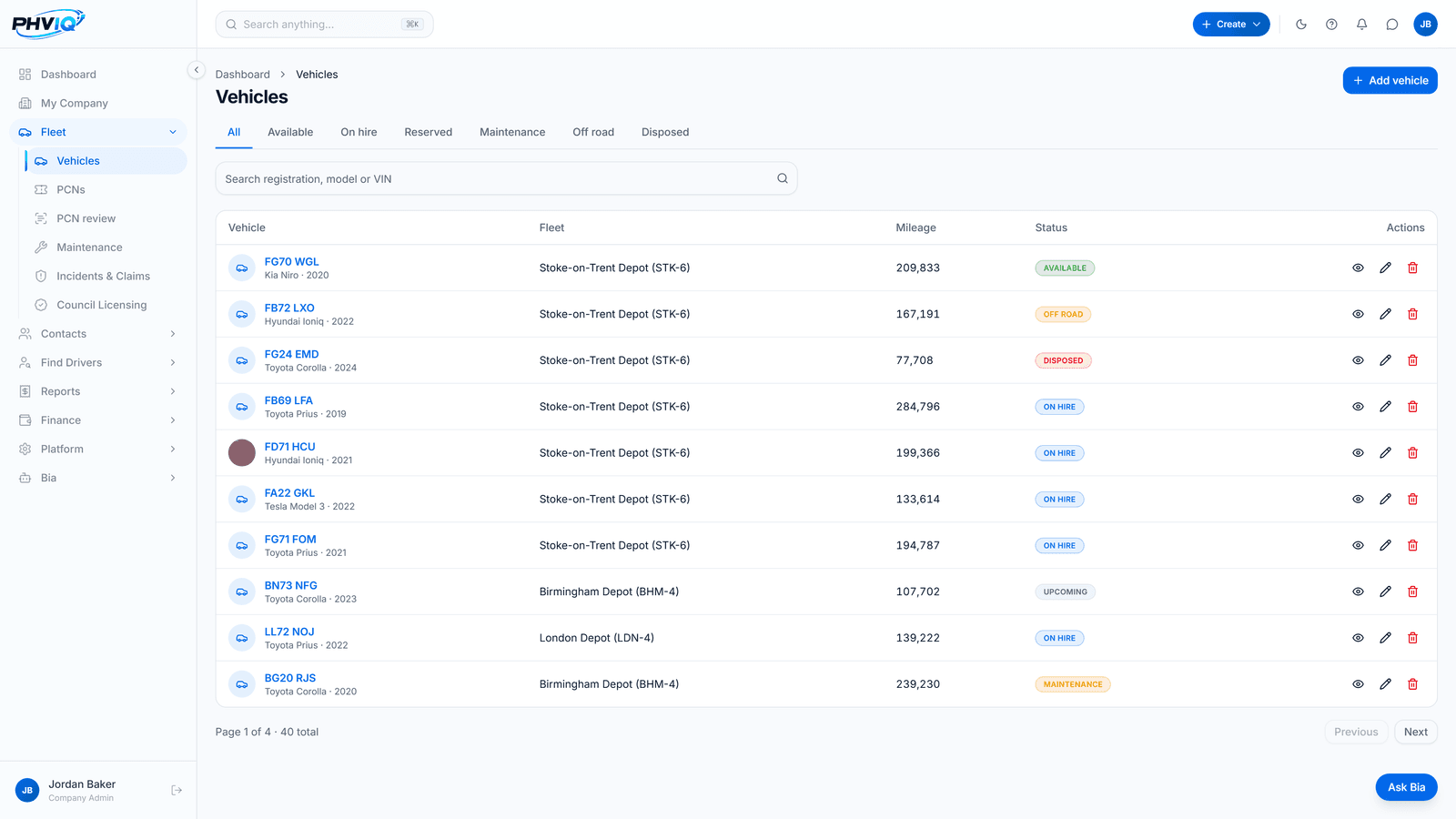Open the Create dropdown button

pyautogui.click(x=1231, y=25)
